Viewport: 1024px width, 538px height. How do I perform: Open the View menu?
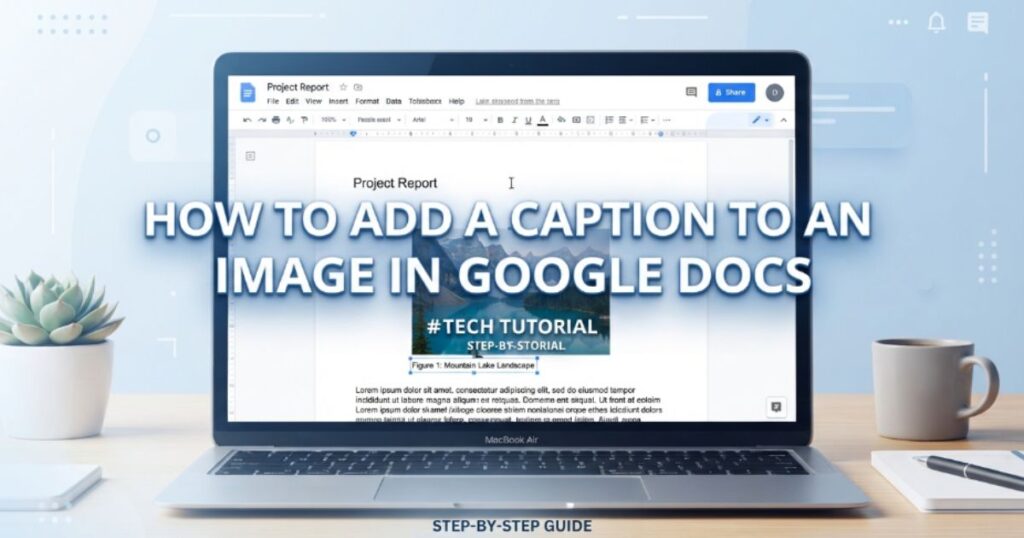[313, 101]
